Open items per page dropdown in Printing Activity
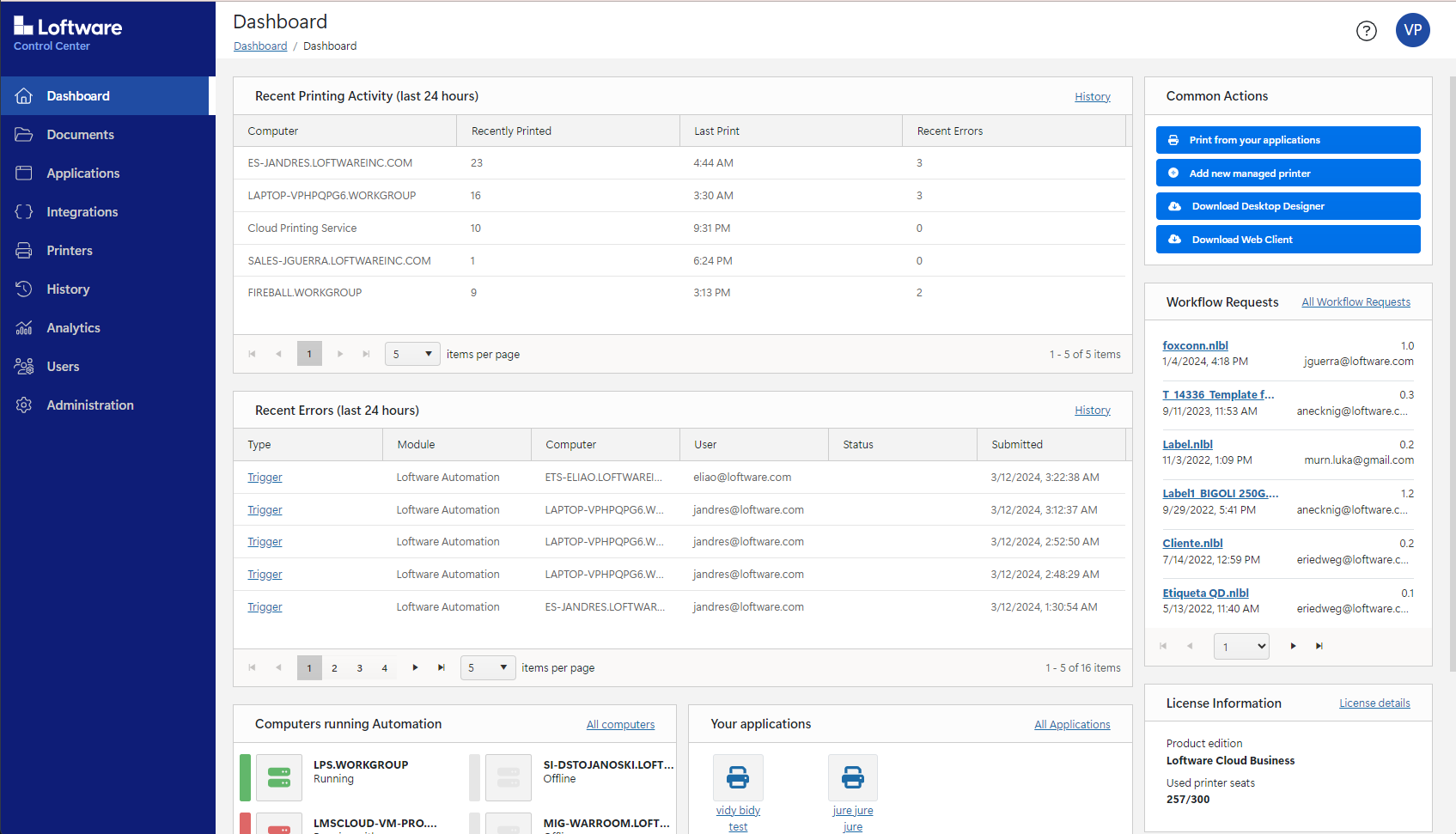 [412, 354]
